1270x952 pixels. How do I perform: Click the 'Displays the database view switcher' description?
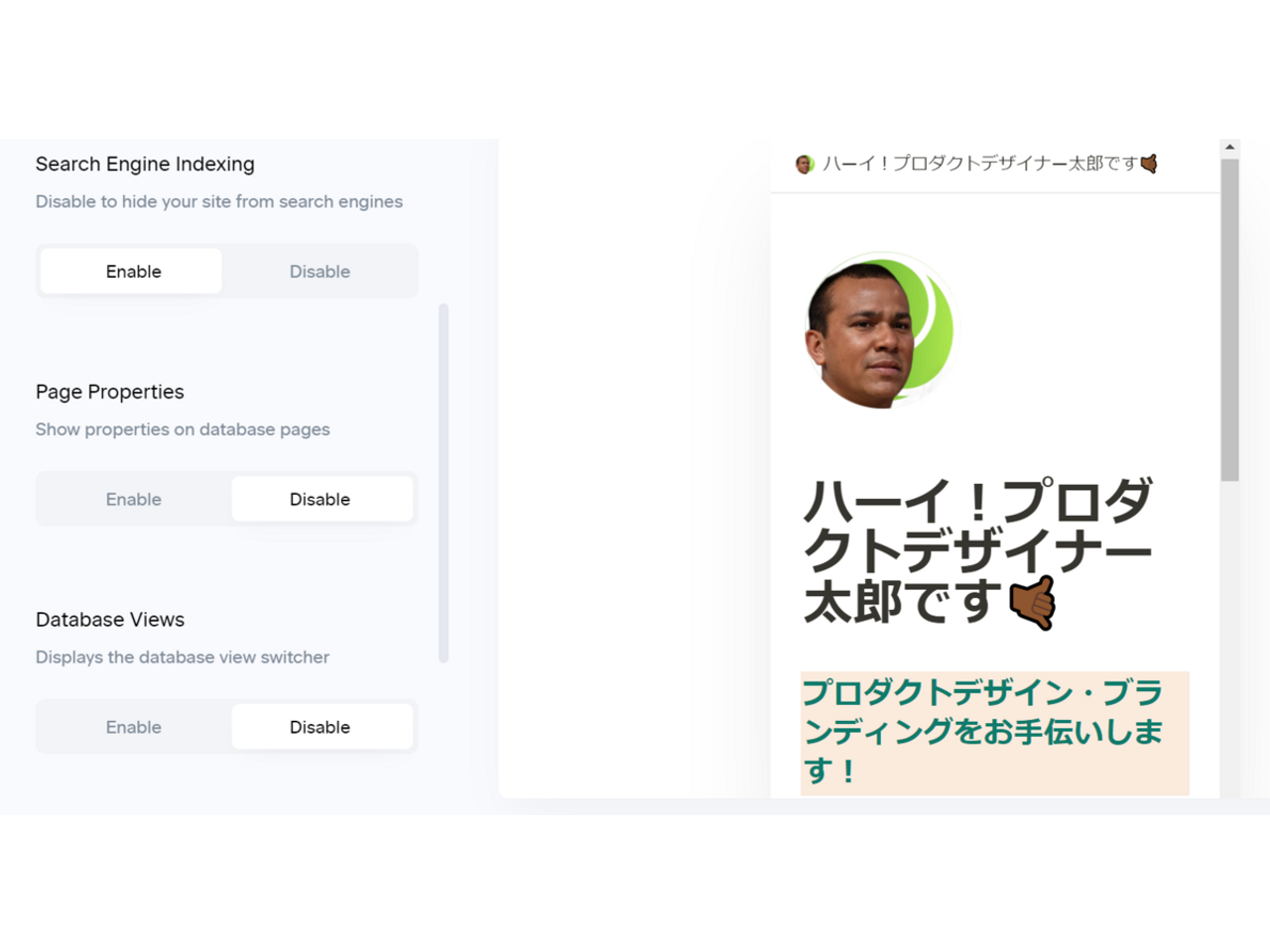pyautogui.click(x=183, y=657)
